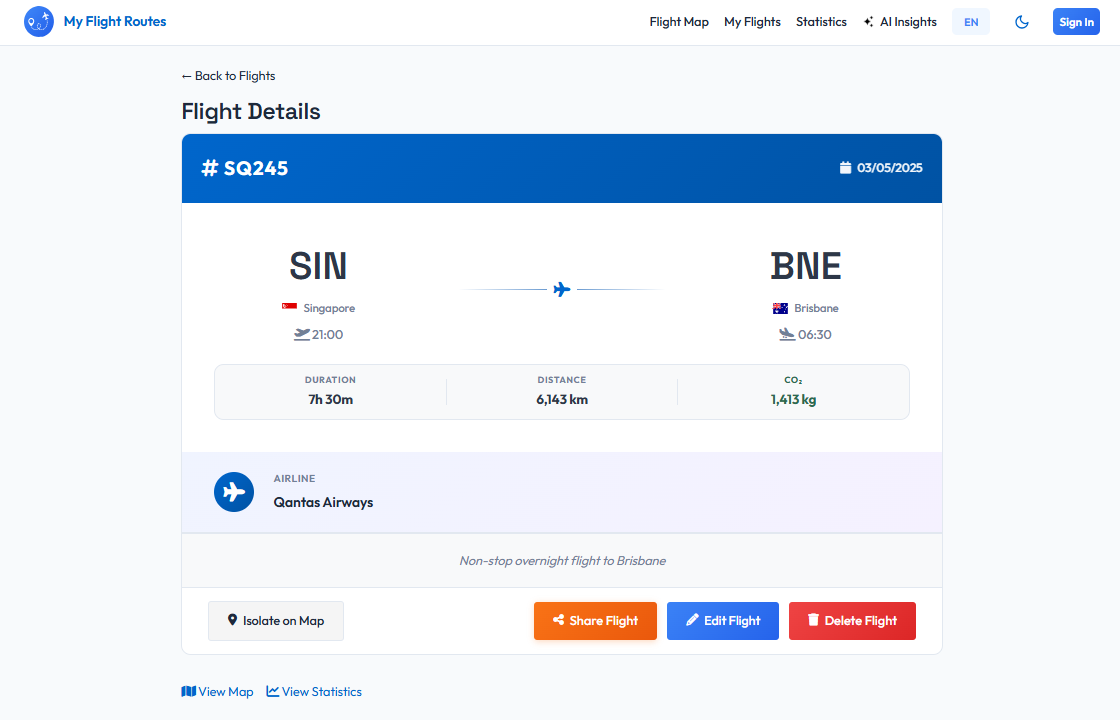This screenshot has height=720, width=1120.
Task: Click the 21:00 departure time
Action: 328,334
